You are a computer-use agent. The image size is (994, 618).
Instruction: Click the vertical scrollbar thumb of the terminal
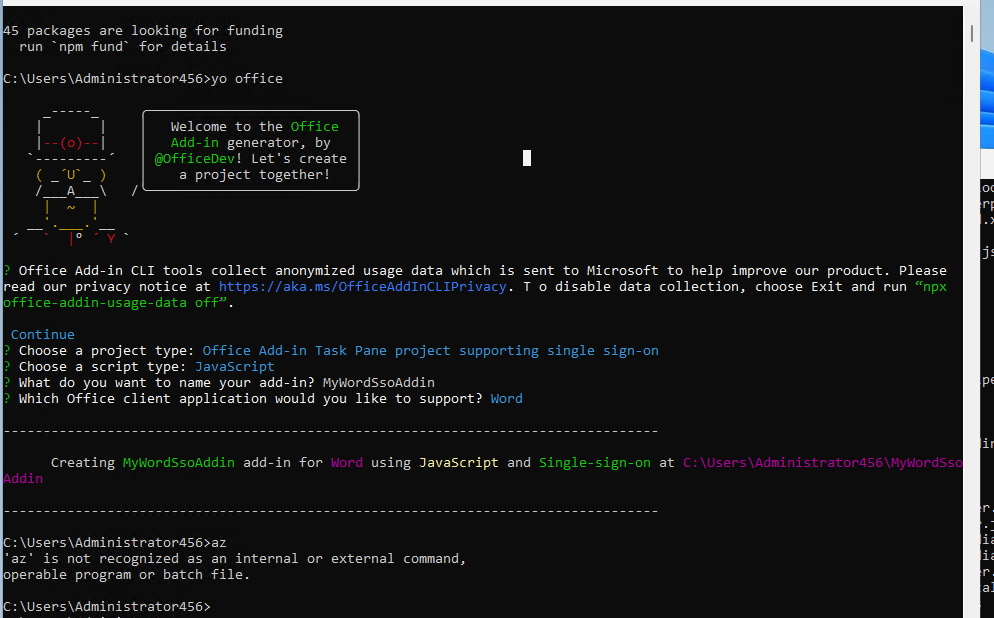click(971, 33)
